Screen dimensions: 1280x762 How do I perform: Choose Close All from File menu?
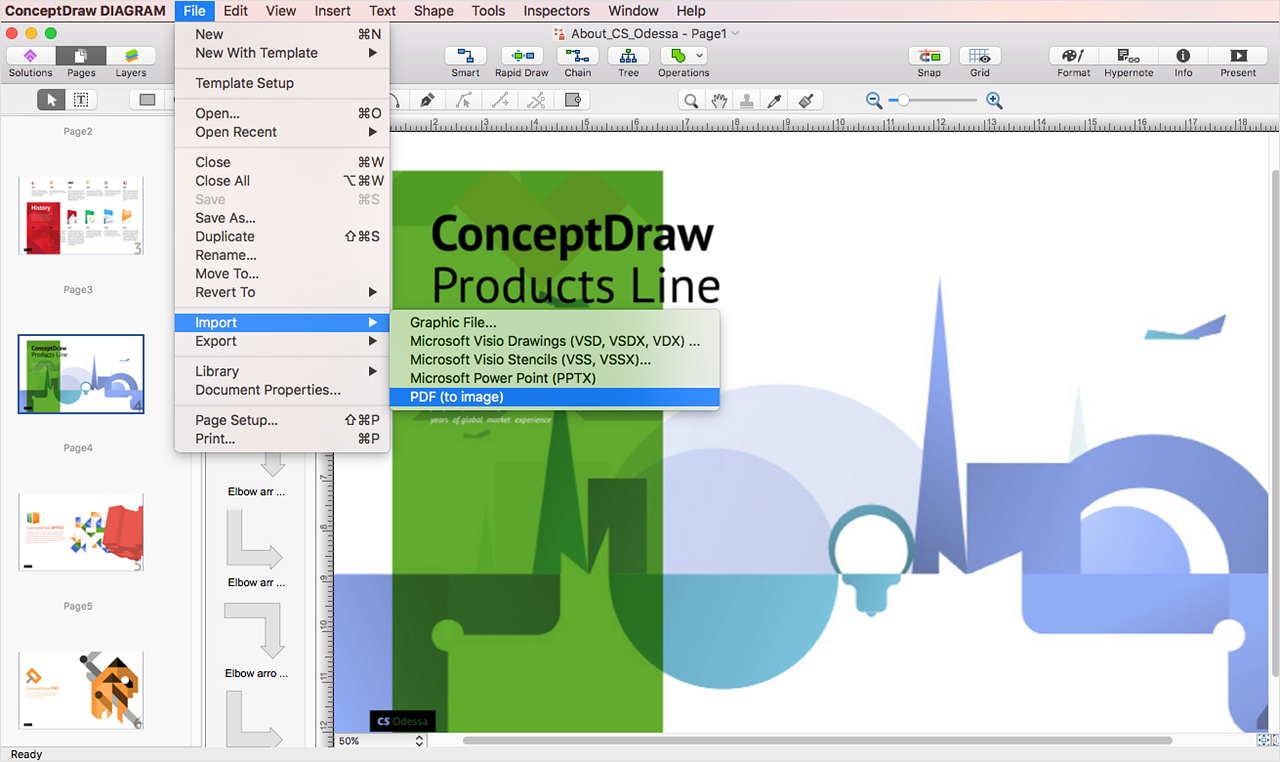[x=282, y=181]
